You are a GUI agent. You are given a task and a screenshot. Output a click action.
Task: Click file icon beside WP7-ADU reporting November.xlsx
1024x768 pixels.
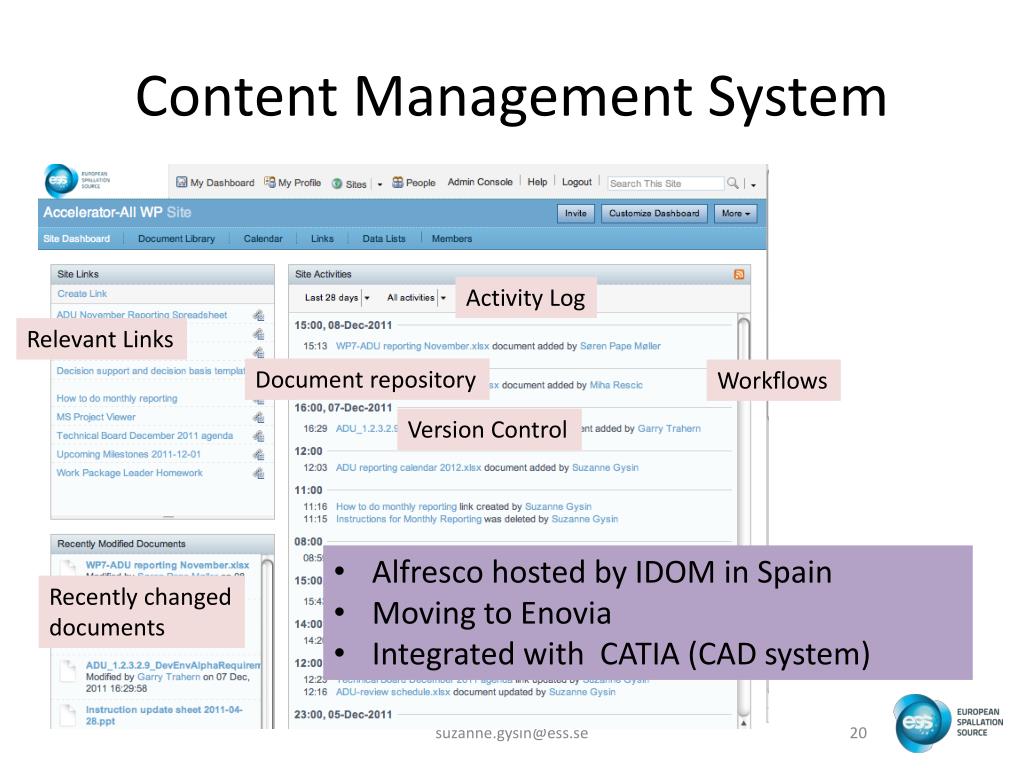pyautogui.click(x=68, y=567)
